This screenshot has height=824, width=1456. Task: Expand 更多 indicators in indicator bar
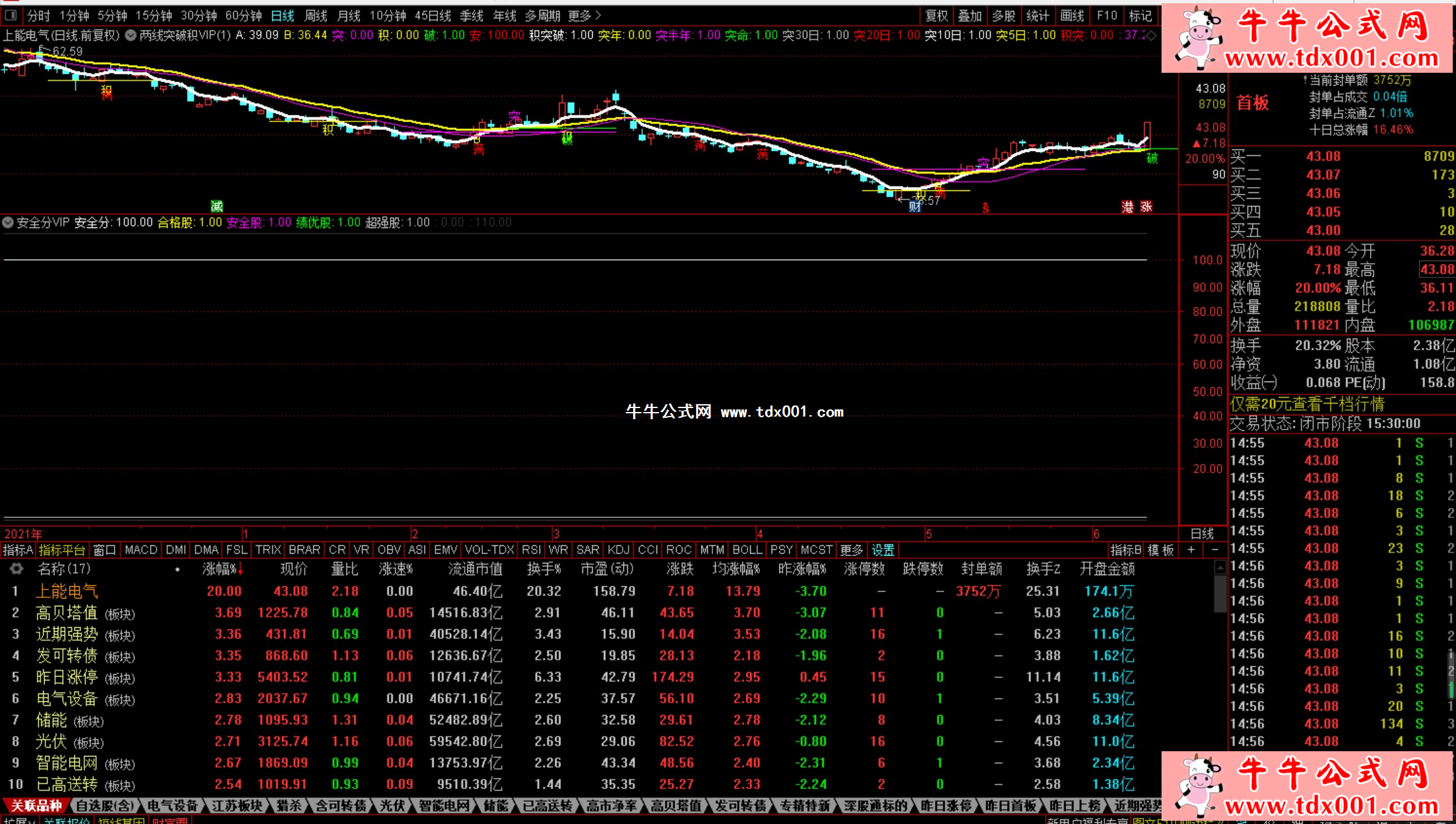click(851, 550)
